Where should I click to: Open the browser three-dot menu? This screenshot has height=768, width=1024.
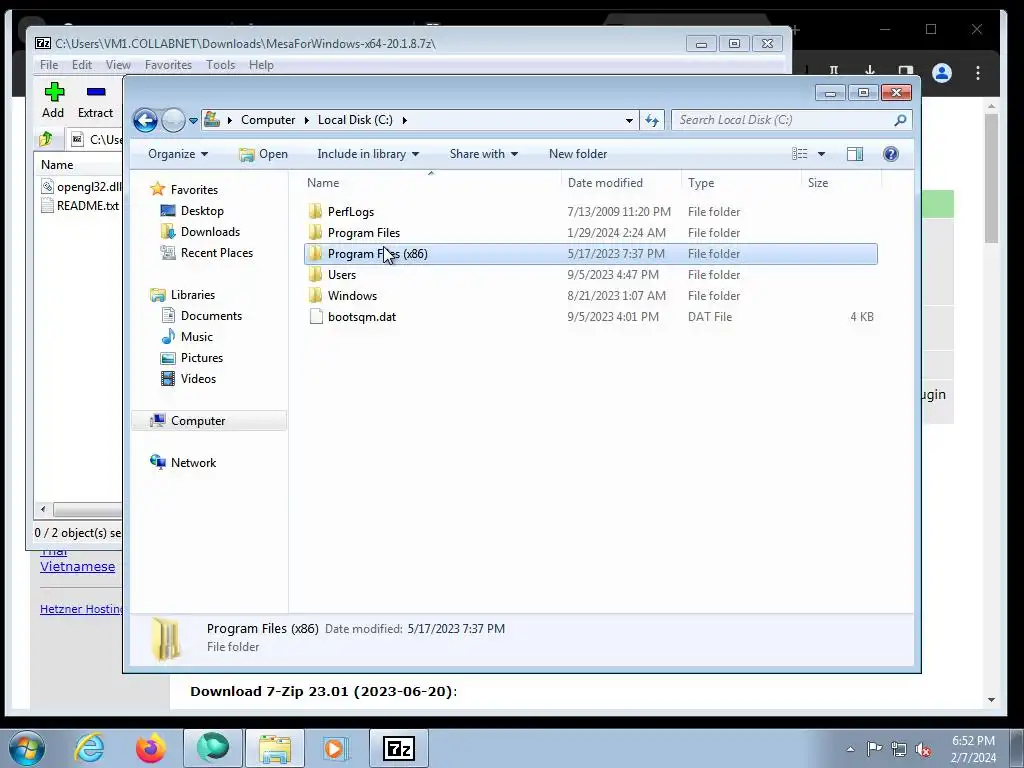click(x=978, y=73)
